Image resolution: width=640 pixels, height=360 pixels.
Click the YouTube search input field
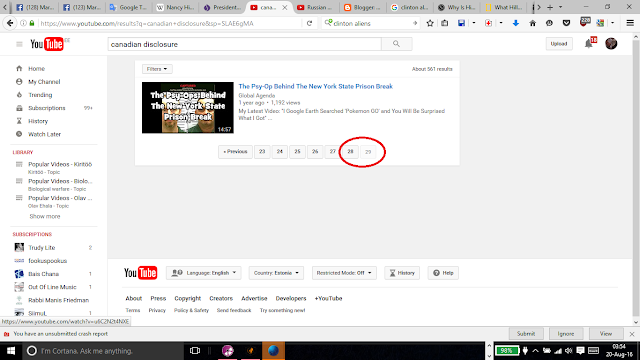tap(244, 44)
